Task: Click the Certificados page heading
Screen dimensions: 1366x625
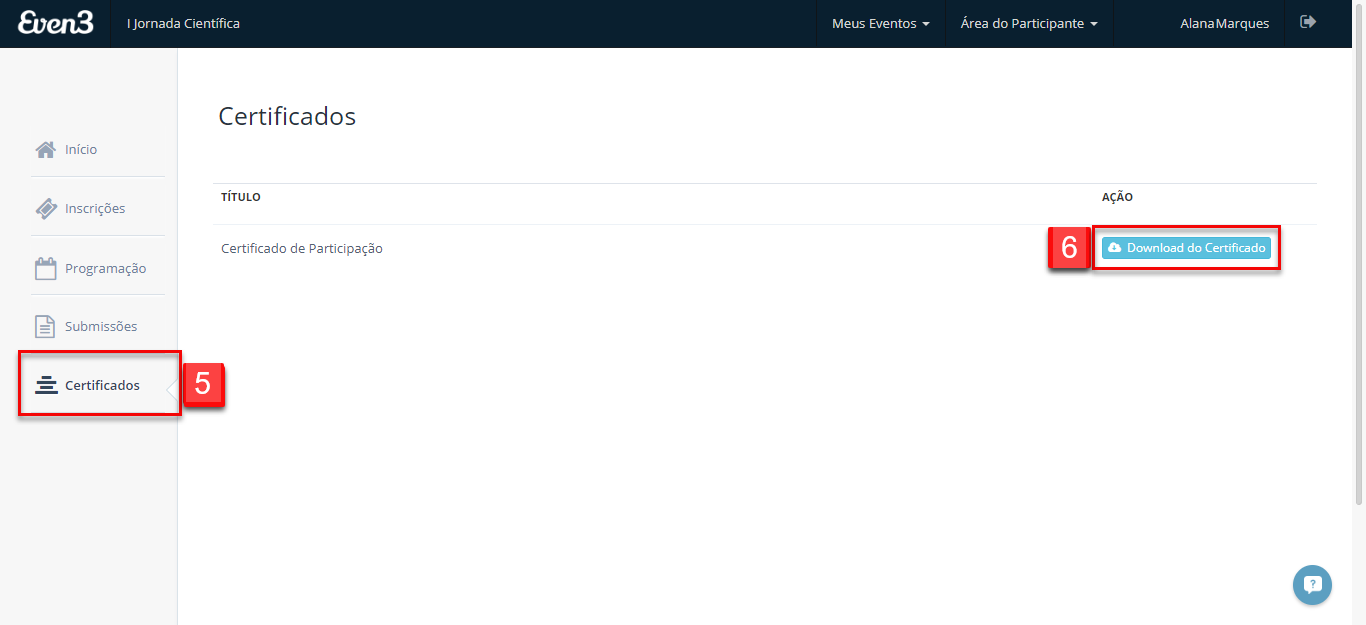Action: click(x=287, y=116)
